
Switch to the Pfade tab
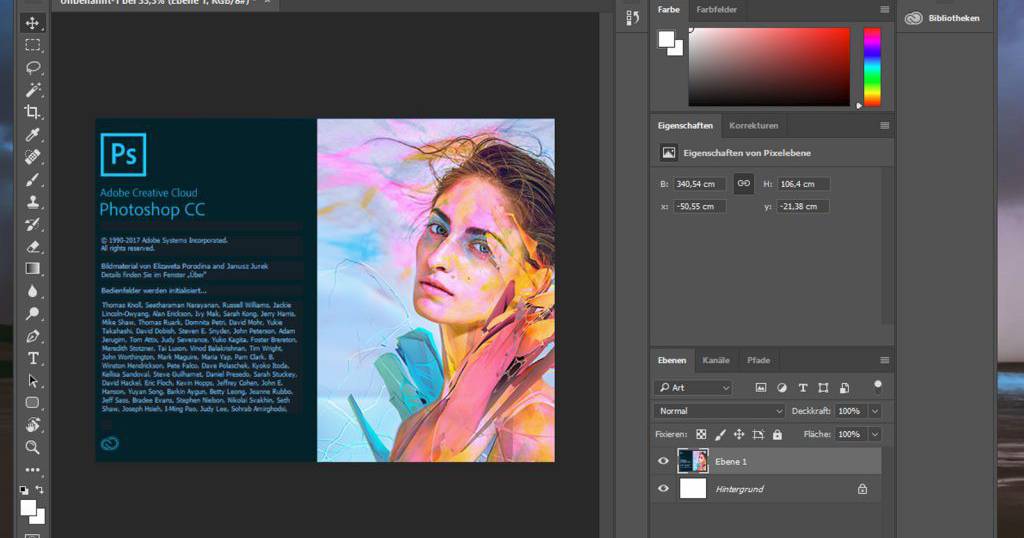(x=758, y=360)
